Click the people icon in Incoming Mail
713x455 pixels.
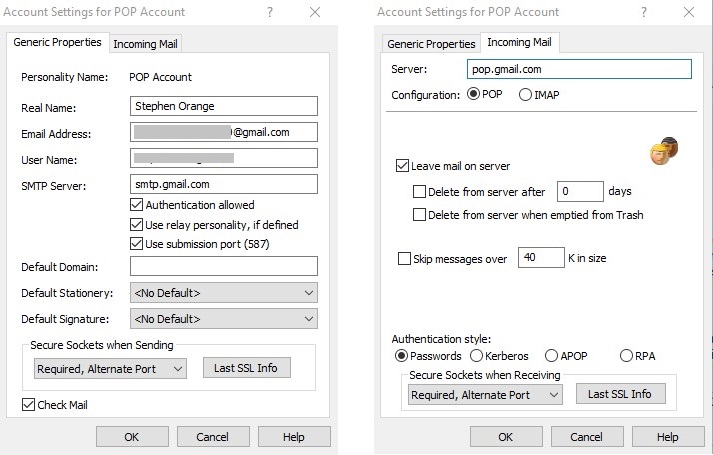pos(664,151)
